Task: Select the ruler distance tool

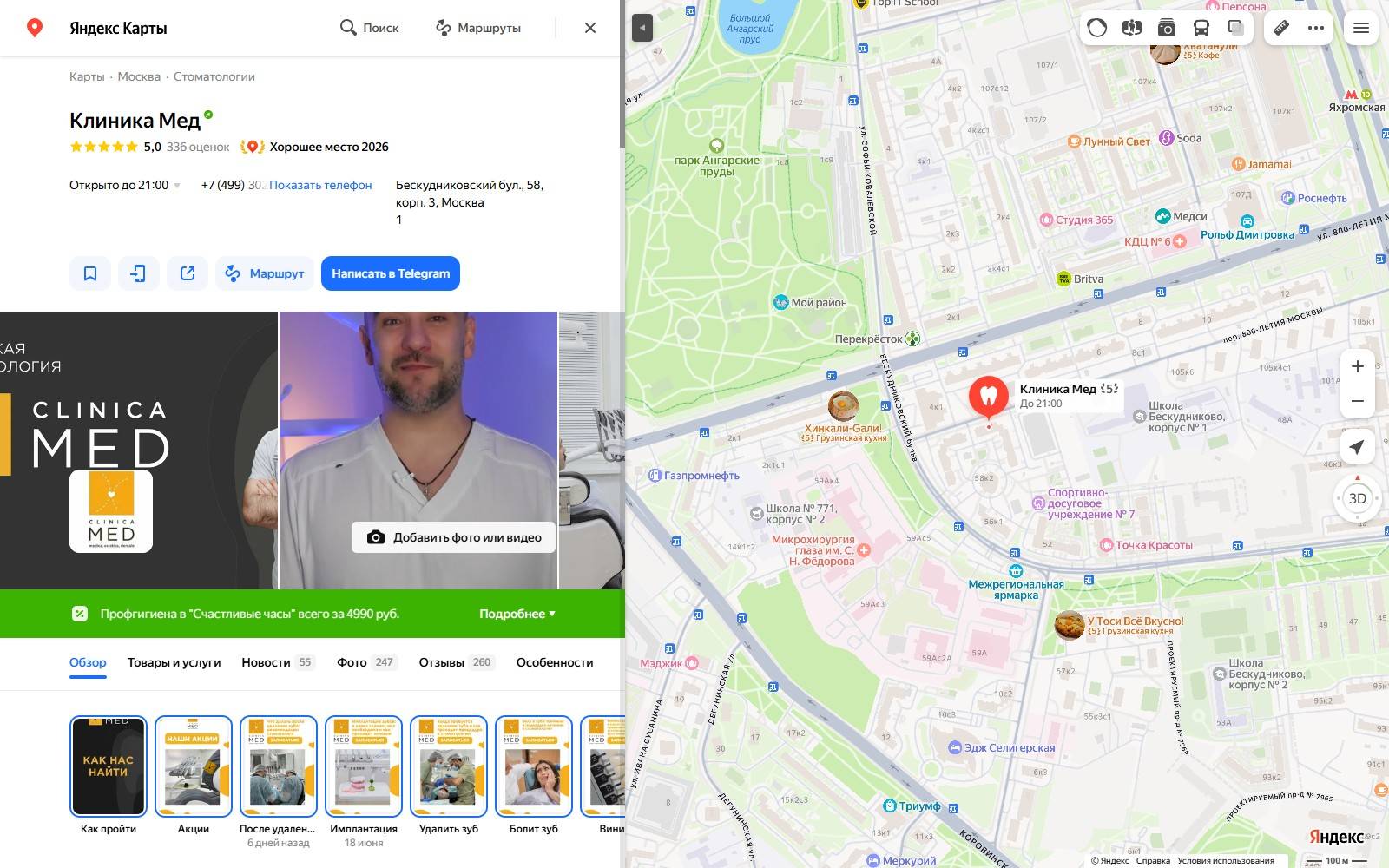Action: pos(1281,28)
